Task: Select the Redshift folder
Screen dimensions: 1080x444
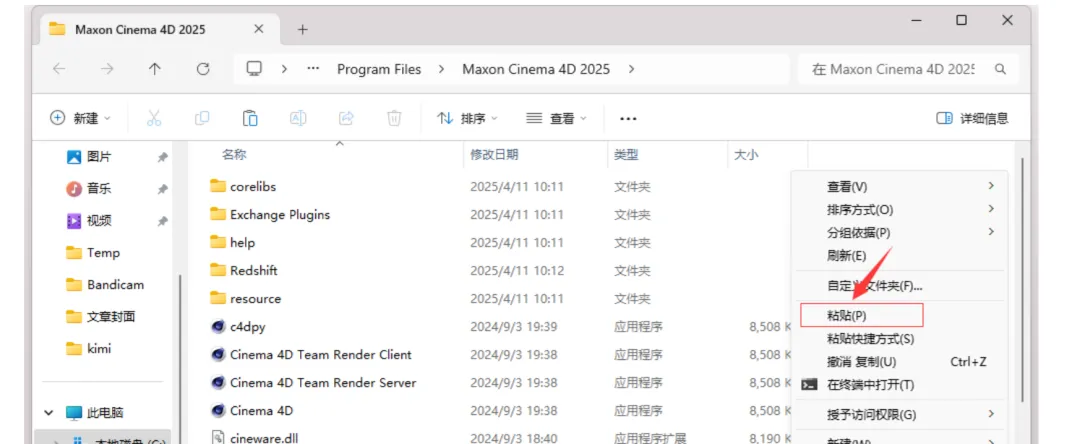Action: 245,271
